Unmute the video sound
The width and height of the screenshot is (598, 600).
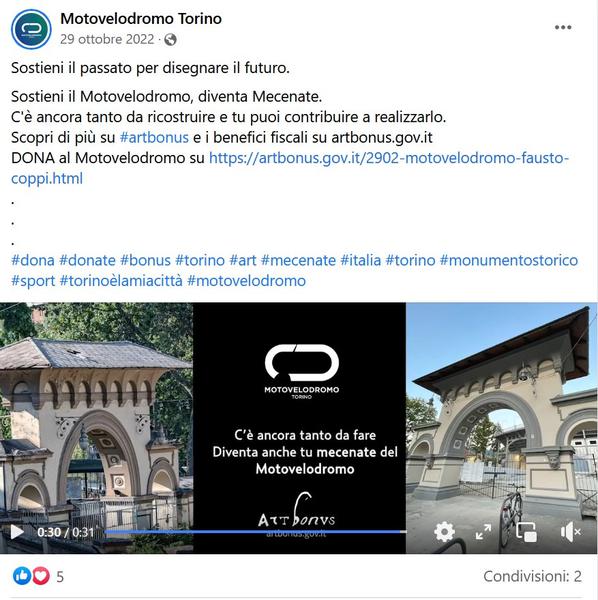pyautogui.click(x=570, y=532)
